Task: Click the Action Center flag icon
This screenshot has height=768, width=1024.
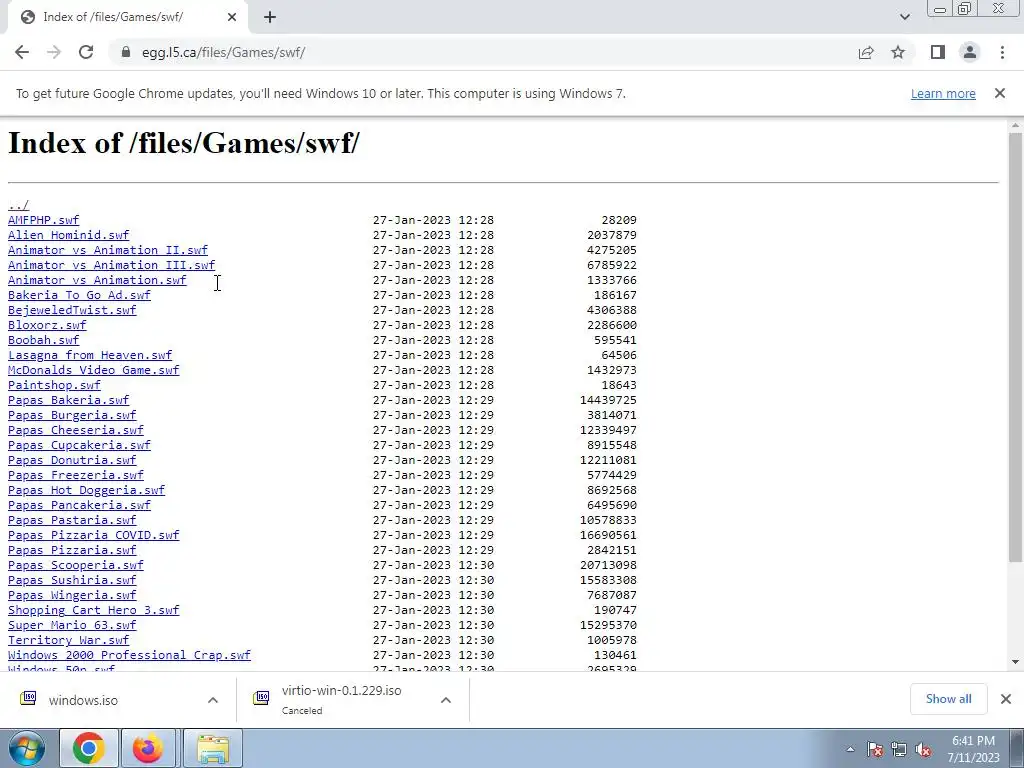Action: coord(875,749)
